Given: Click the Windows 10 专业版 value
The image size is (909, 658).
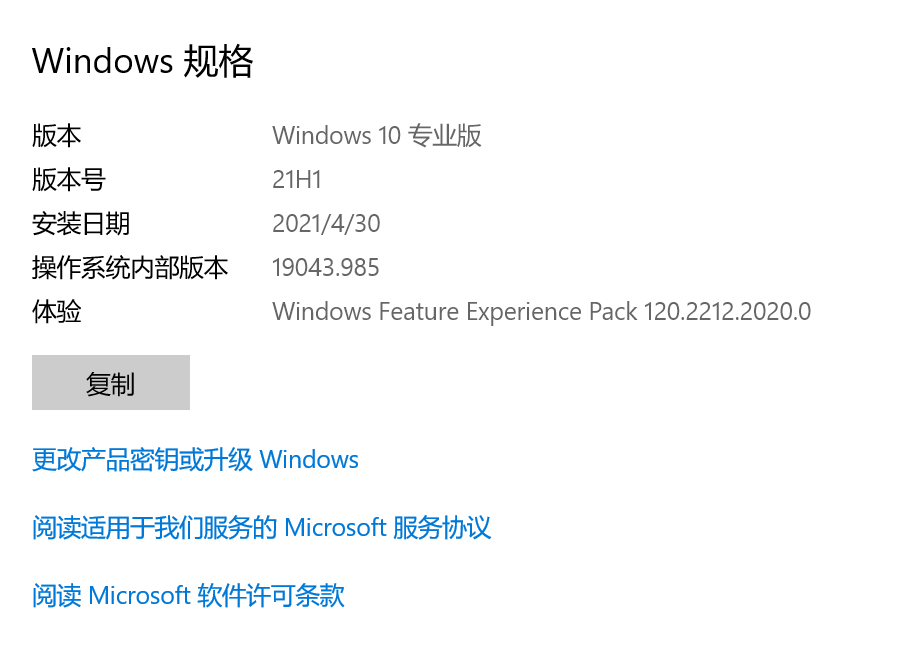Looking at the screenshot, I should pyautogui.click(x=377, y=136).
